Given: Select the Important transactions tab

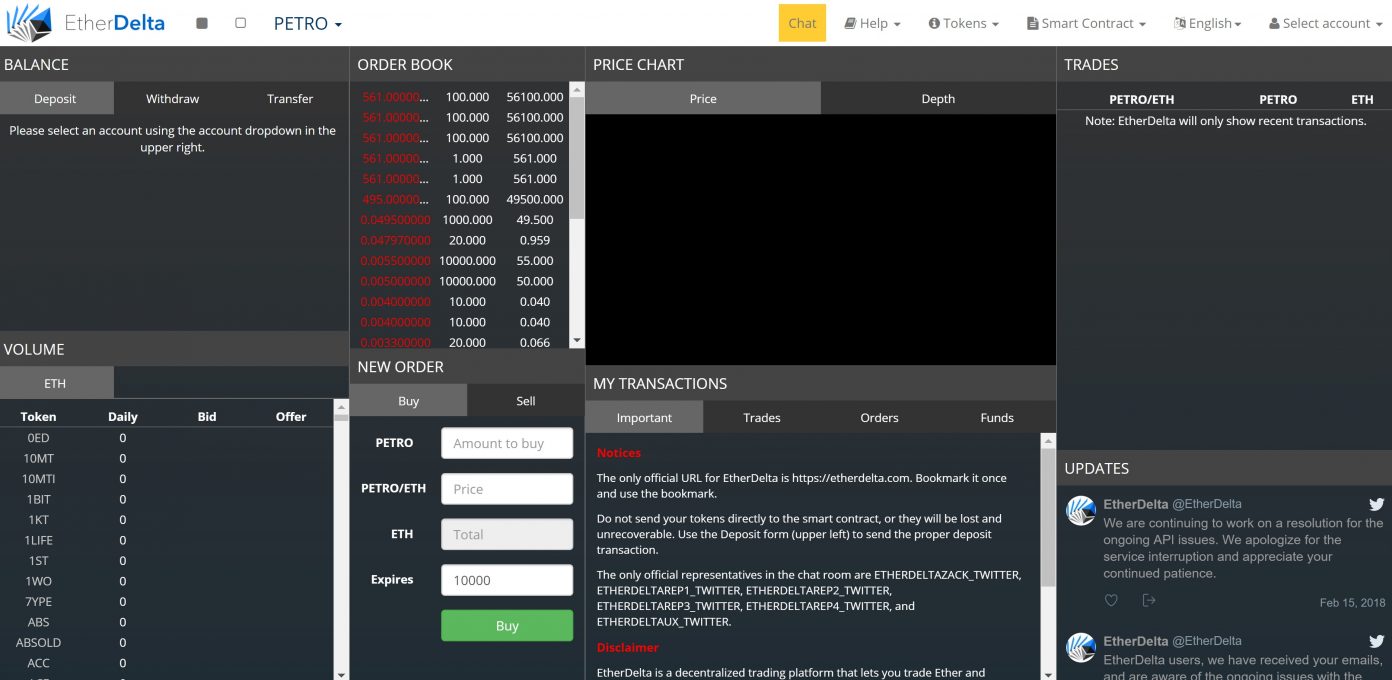Looking at the screenshot, I should pyautogui.click(x=644, y=417).
